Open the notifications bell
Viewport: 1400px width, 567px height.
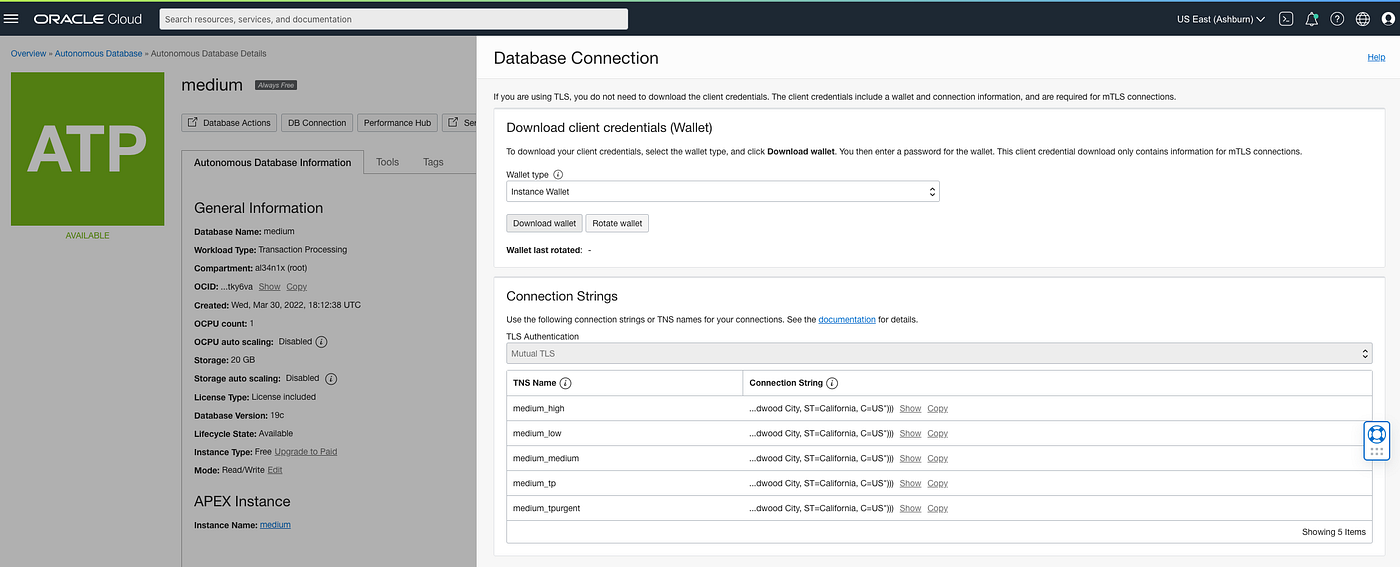pyautogui.click(x=1312, y=19)
